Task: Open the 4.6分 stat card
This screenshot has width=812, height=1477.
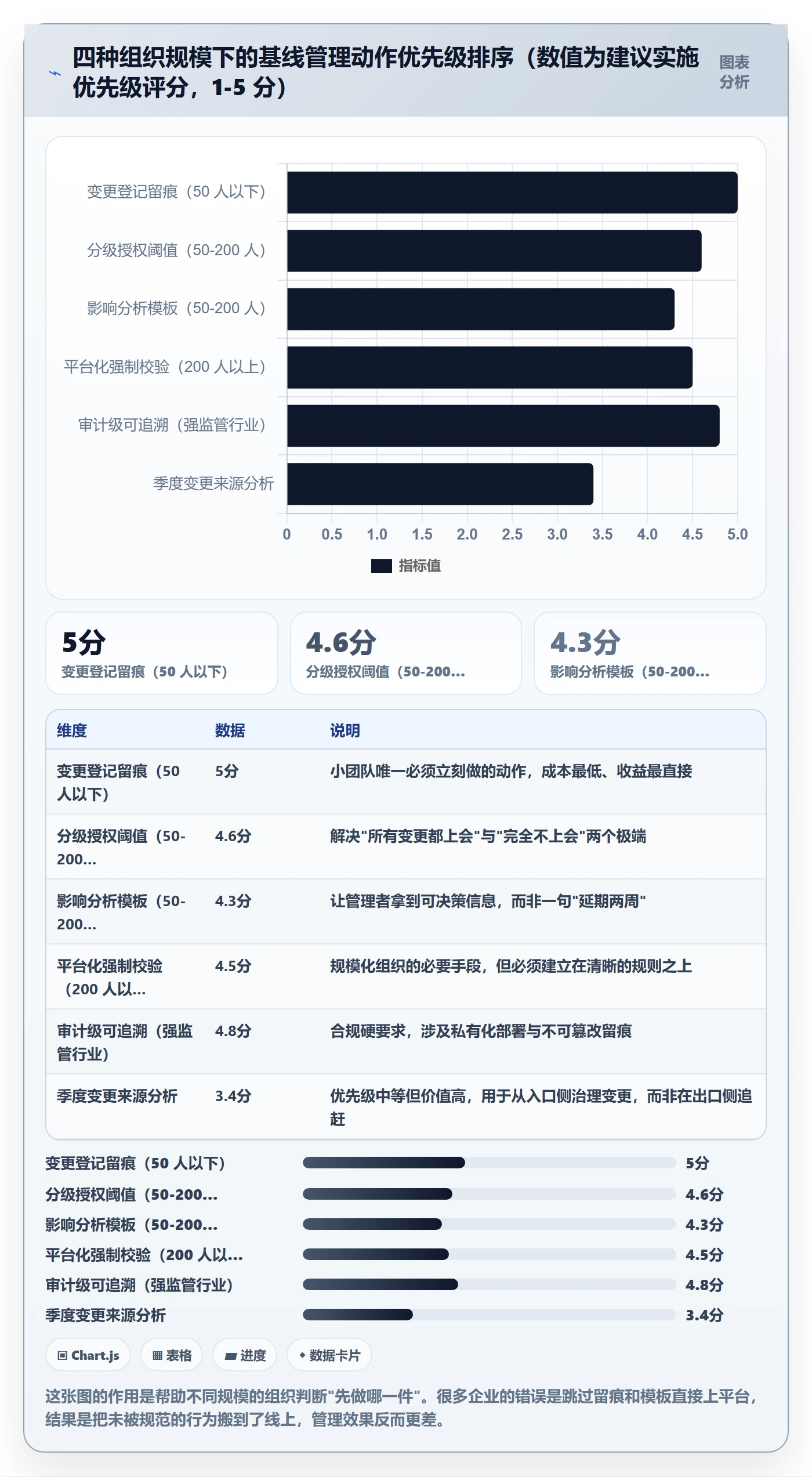Action: click(x=406, y=653)
